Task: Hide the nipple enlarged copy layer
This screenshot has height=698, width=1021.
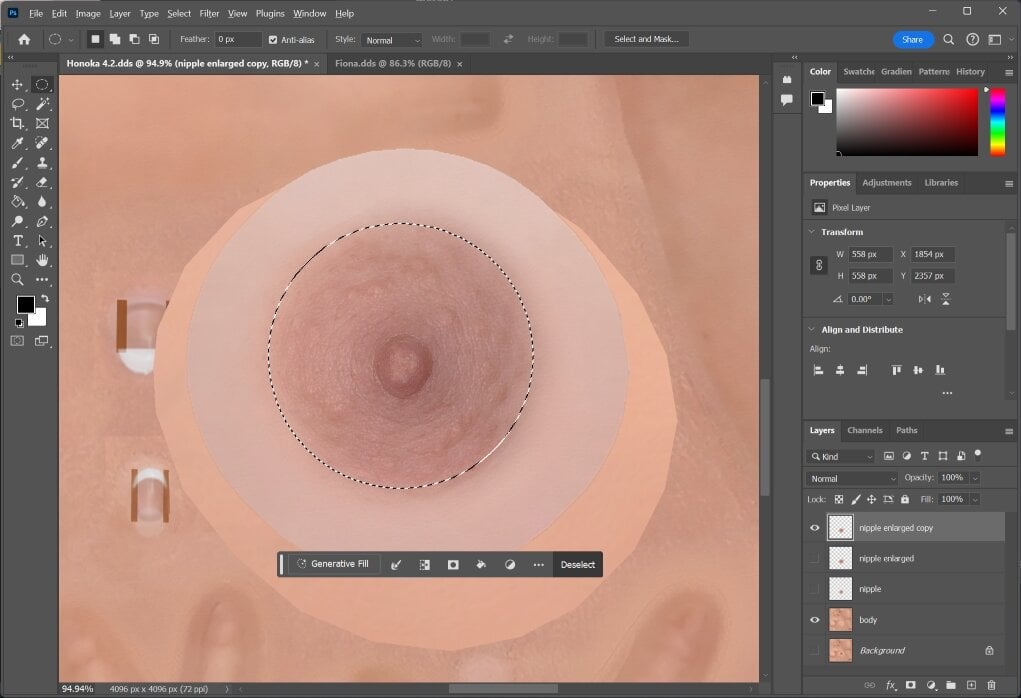Action: (815, 528)
